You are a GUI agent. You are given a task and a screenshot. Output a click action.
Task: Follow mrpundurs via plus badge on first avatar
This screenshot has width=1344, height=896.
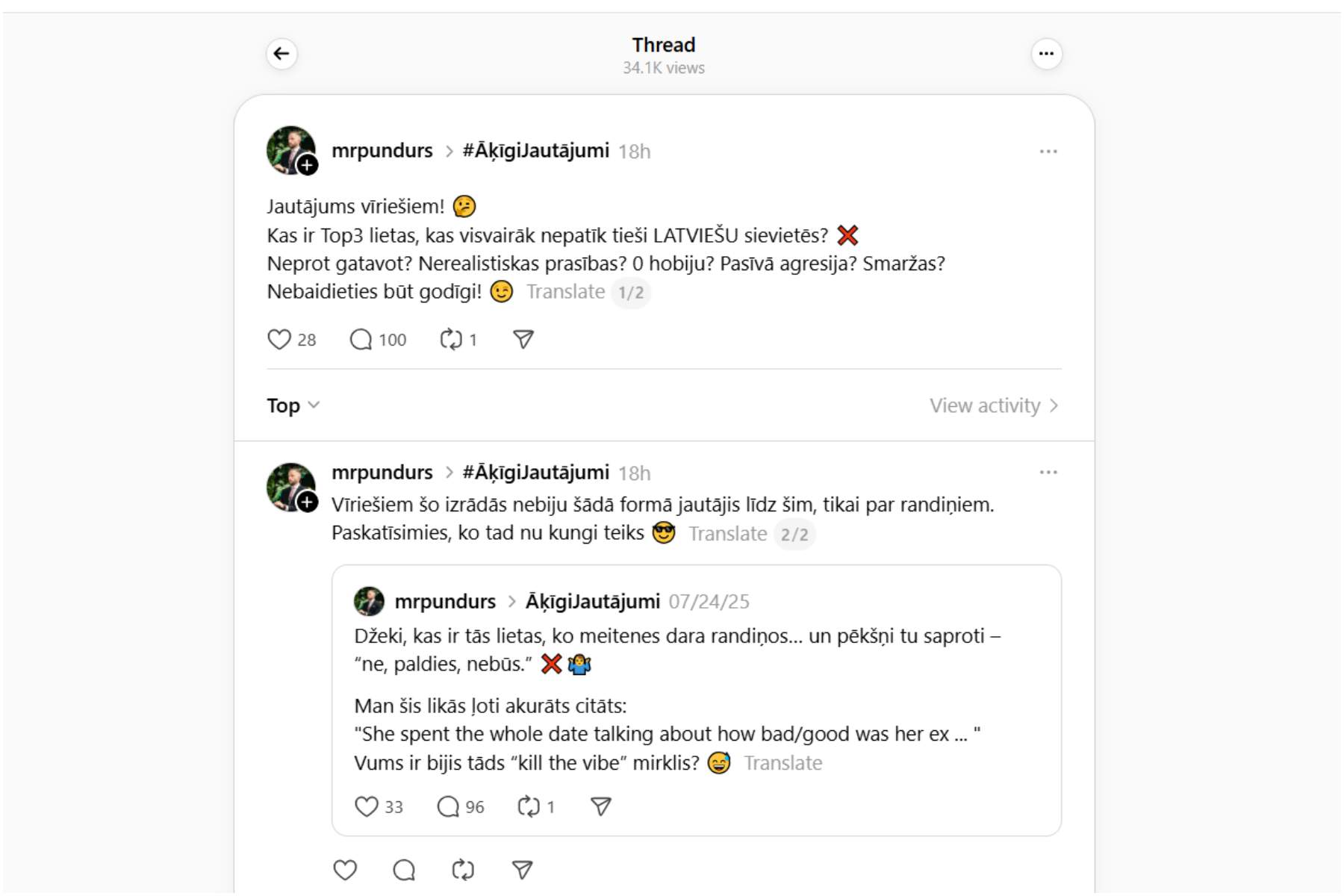point(307,165)
